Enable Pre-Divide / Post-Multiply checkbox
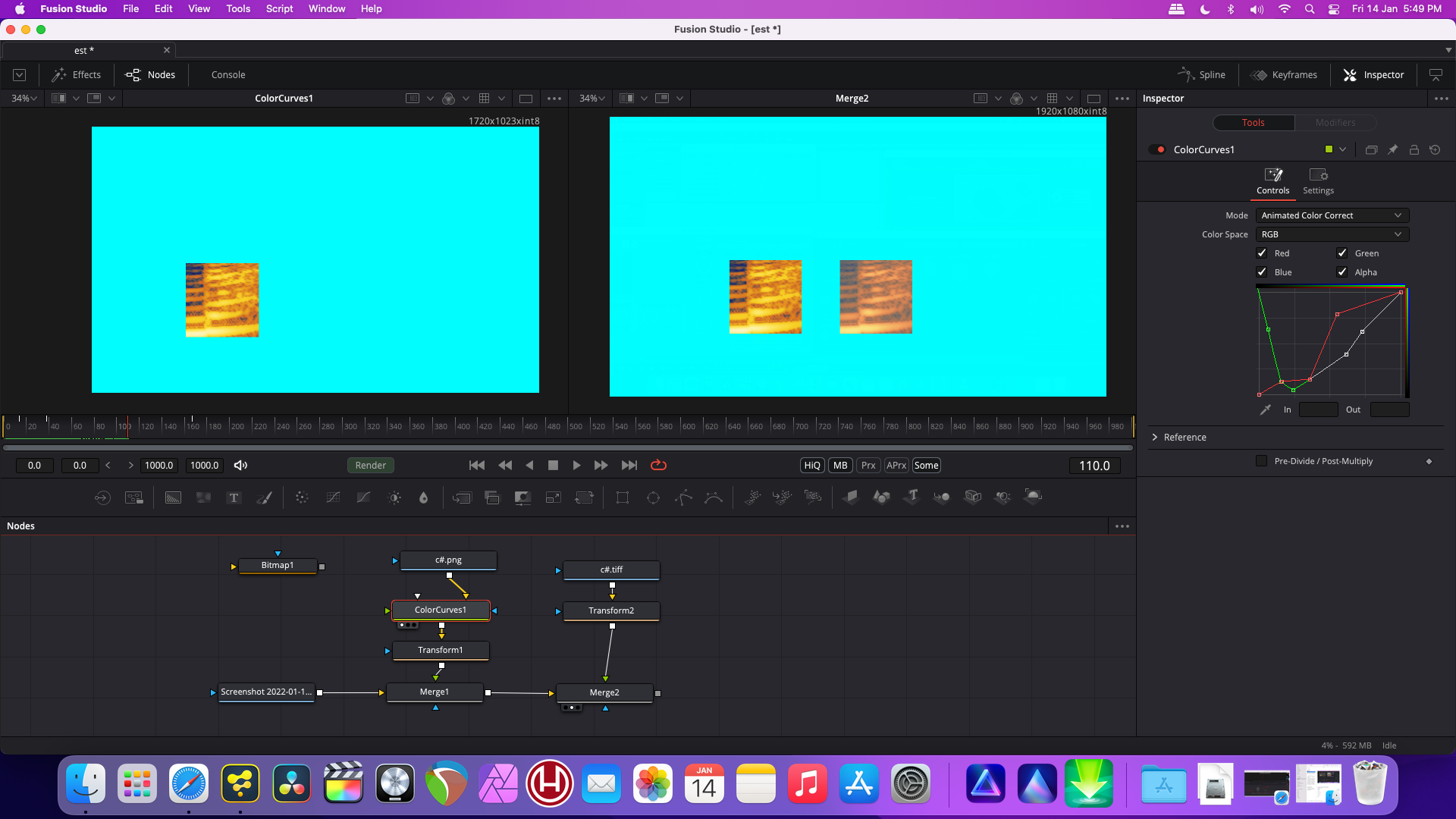This screenshot has width=1456, height=819. [1262, 461]
